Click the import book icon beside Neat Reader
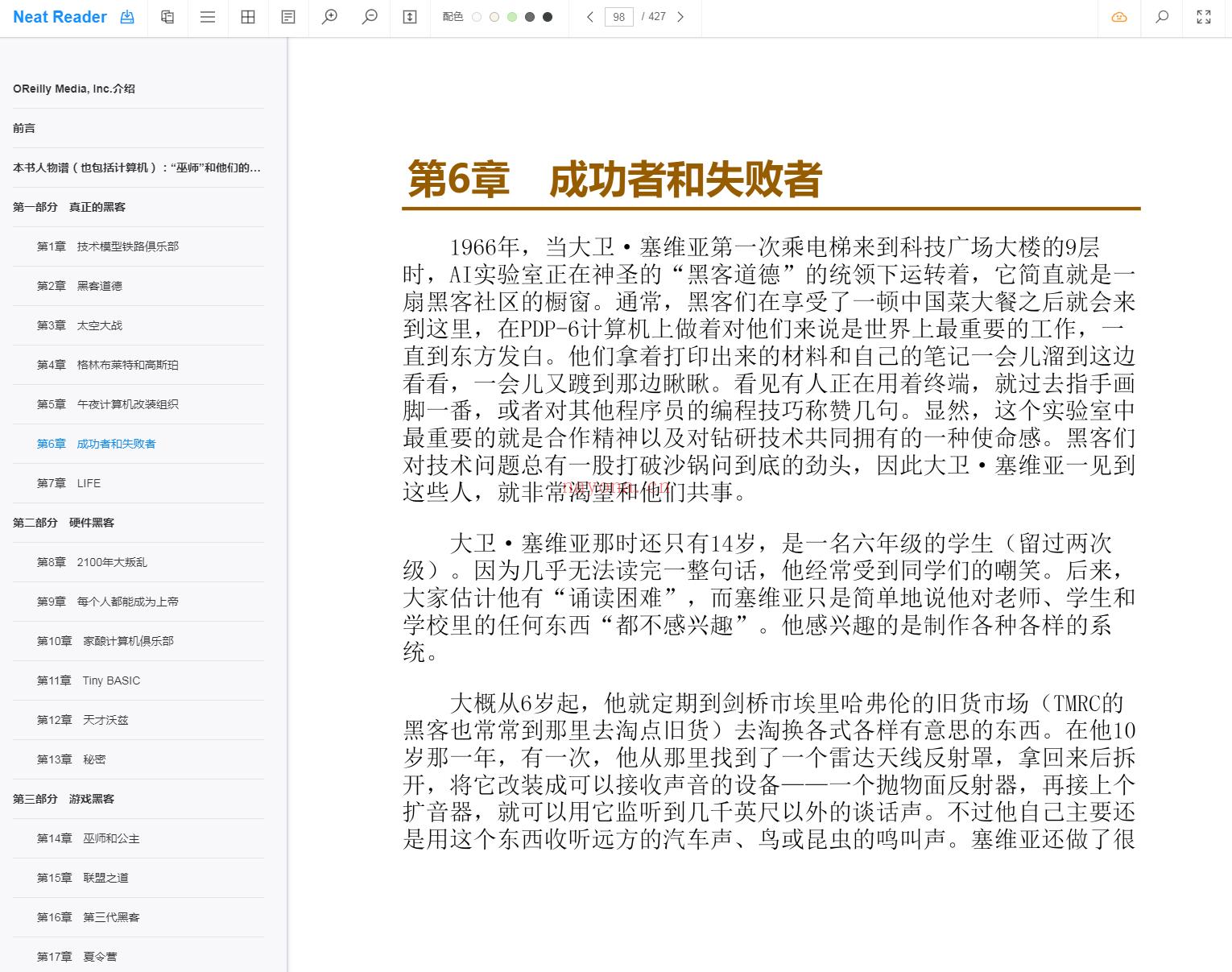This screenshot has height=972, width=1232. coord(127,17)
